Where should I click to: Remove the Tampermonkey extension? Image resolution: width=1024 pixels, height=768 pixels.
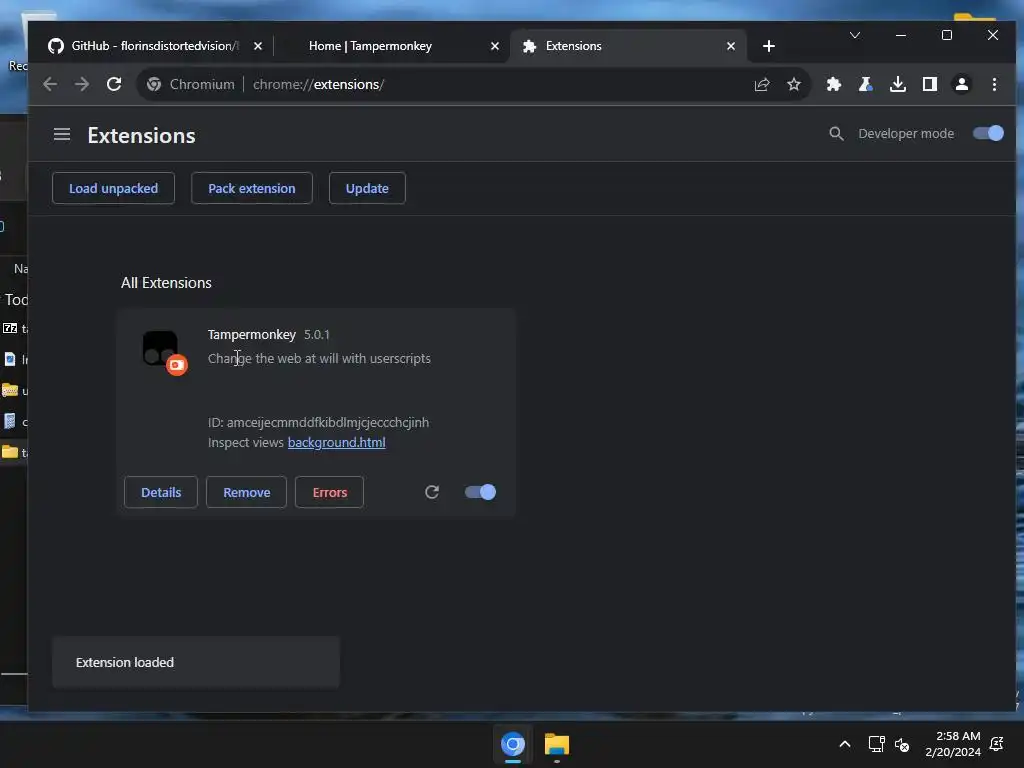point(246,492)
